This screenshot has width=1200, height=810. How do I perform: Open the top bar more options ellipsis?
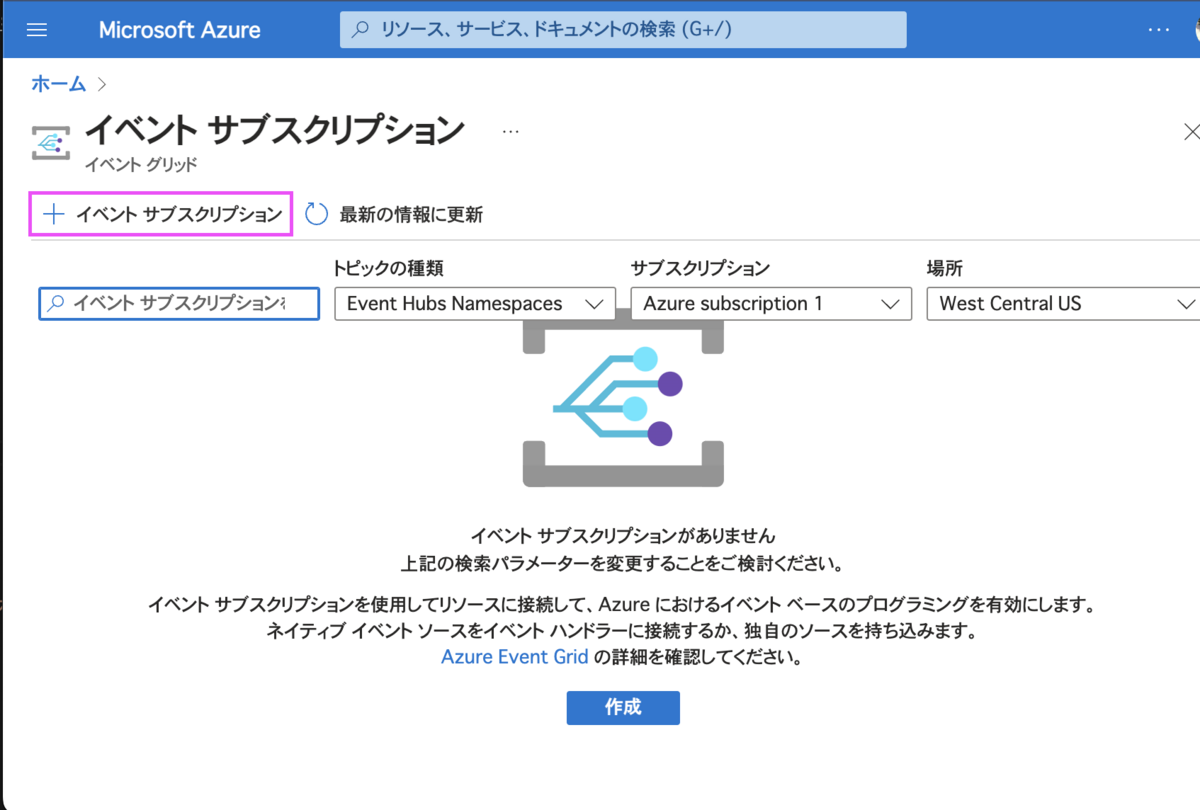click(1159, 30)
